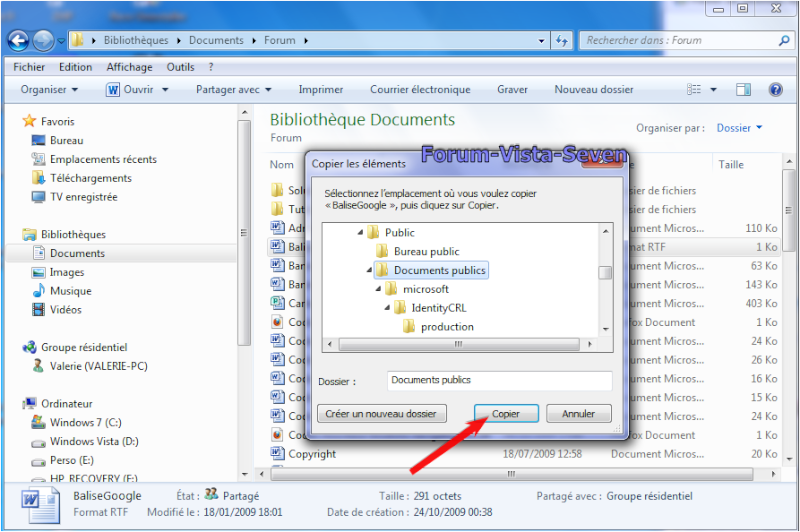Open the address bar history dropdown
Image resolution: width=800 pixels, height=532 pixels.
(x=541, y=41)
